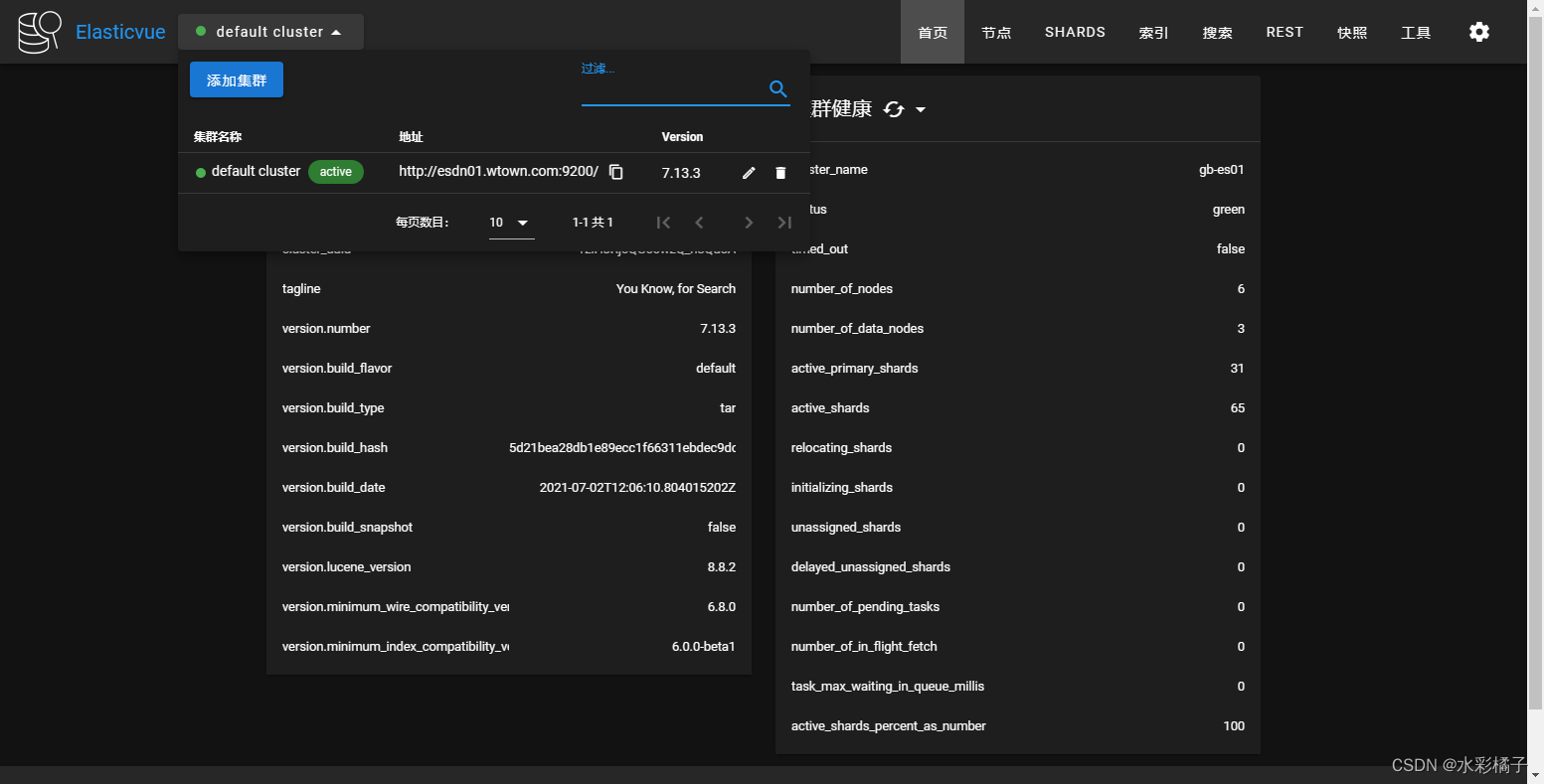Click the active_primary_shards value 31
Image resolution: width=1544 pixels, height=784 pixels.
pos(1238,368)
